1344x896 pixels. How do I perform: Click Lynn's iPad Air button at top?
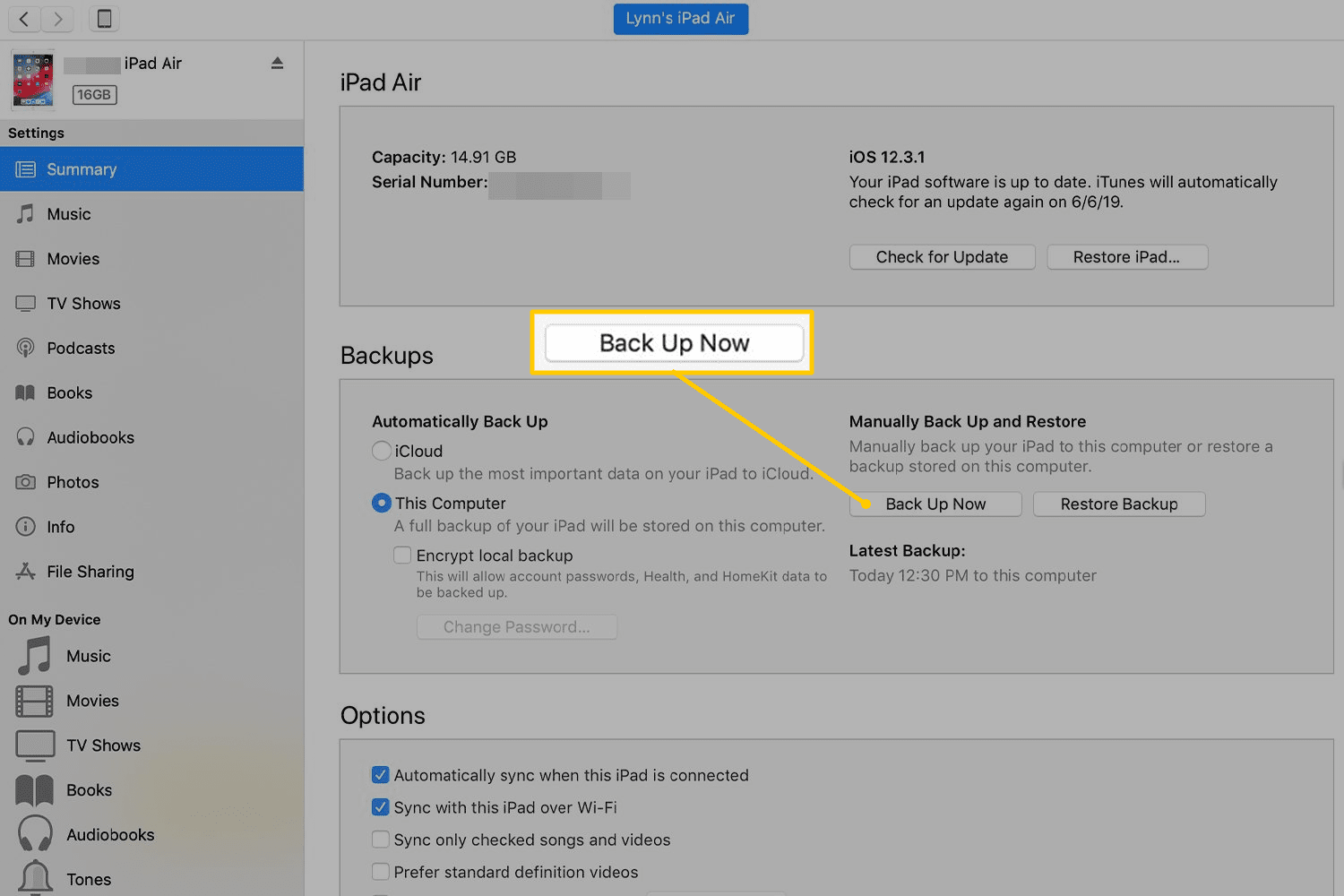tap(680, 19)
